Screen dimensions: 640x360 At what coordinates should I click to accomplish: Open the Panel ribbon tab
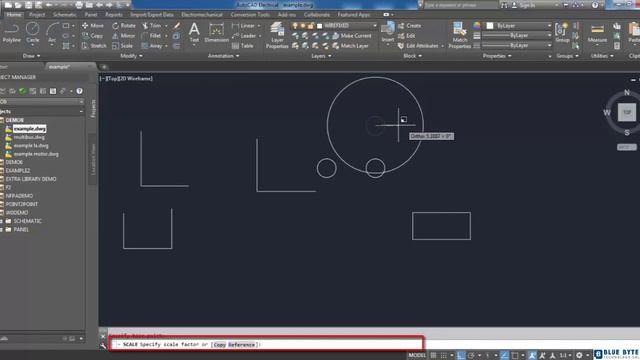tap(91, 15)
